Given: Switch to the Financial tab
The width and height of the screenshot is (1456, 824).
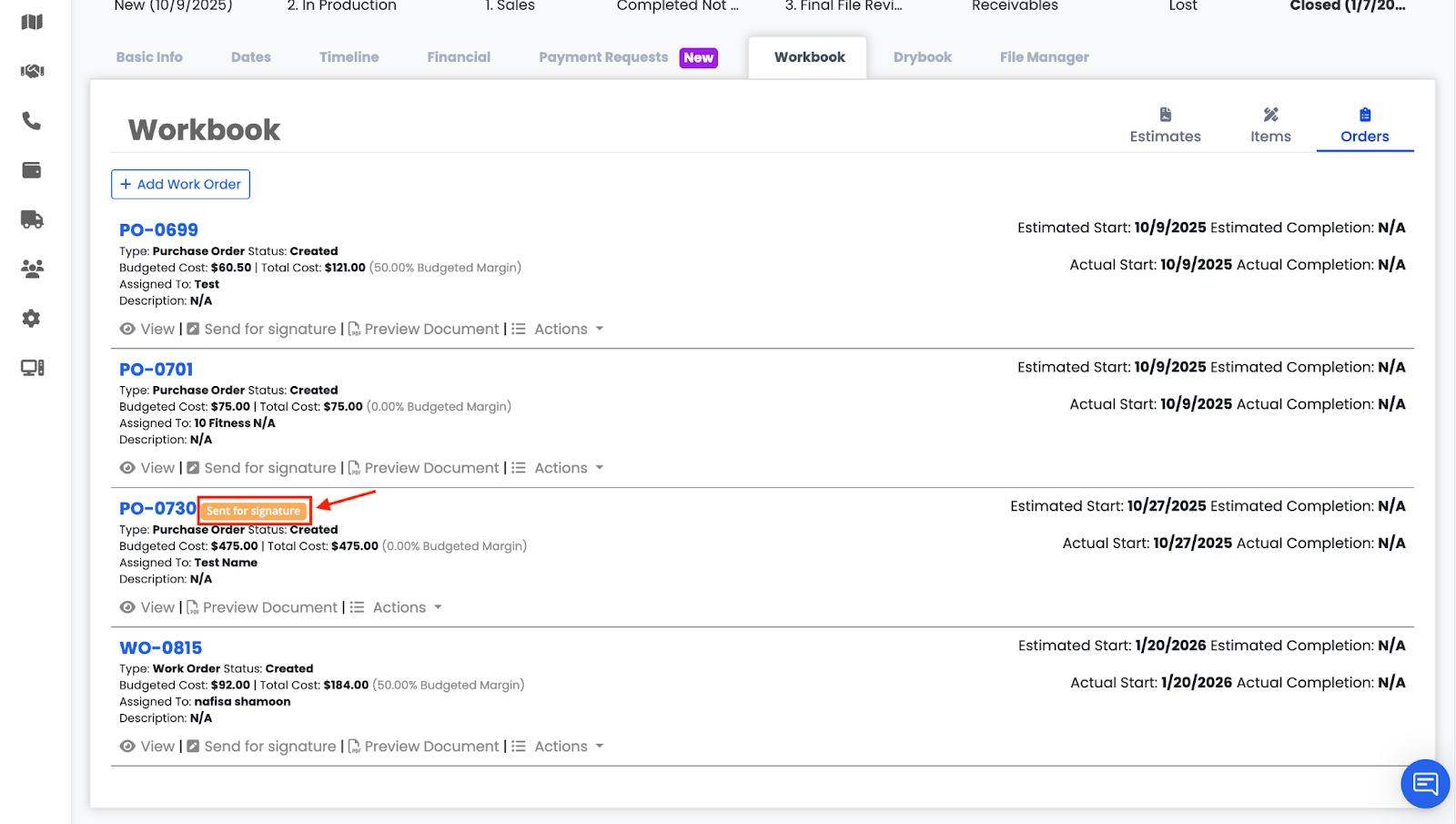Looking at the screenshot, I should point(459,57).
